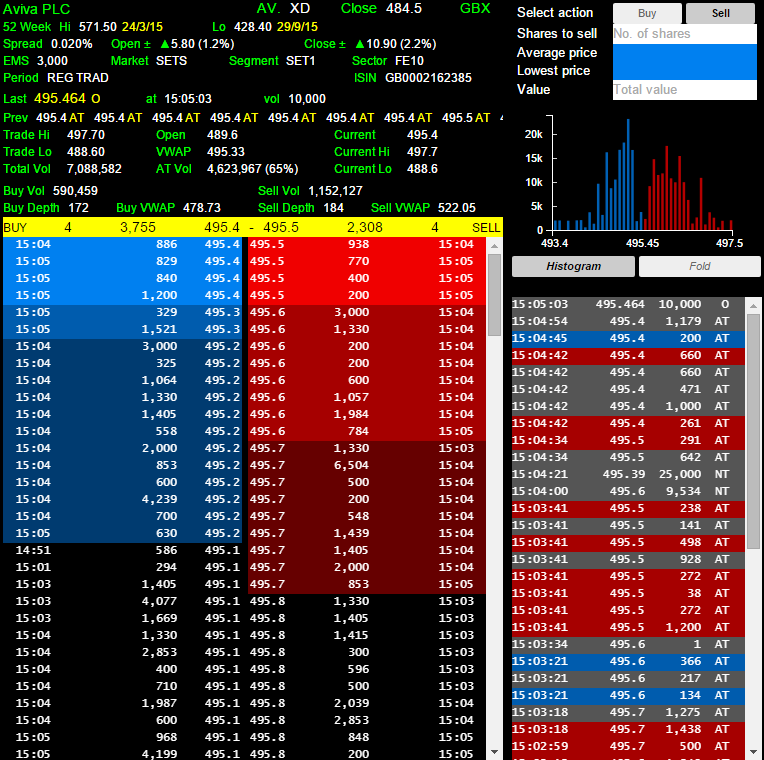Click the Sell VWAP value 522.05
764x760 pixels.
[457, 208]
